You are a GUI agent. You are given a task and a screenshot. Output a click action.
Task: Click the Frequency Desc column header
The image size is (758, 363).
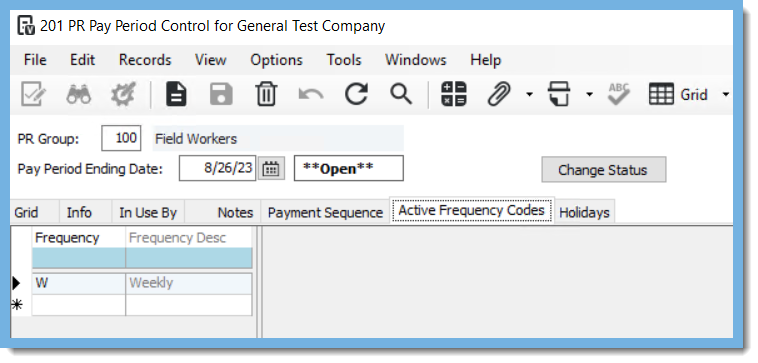coord(189,238)
